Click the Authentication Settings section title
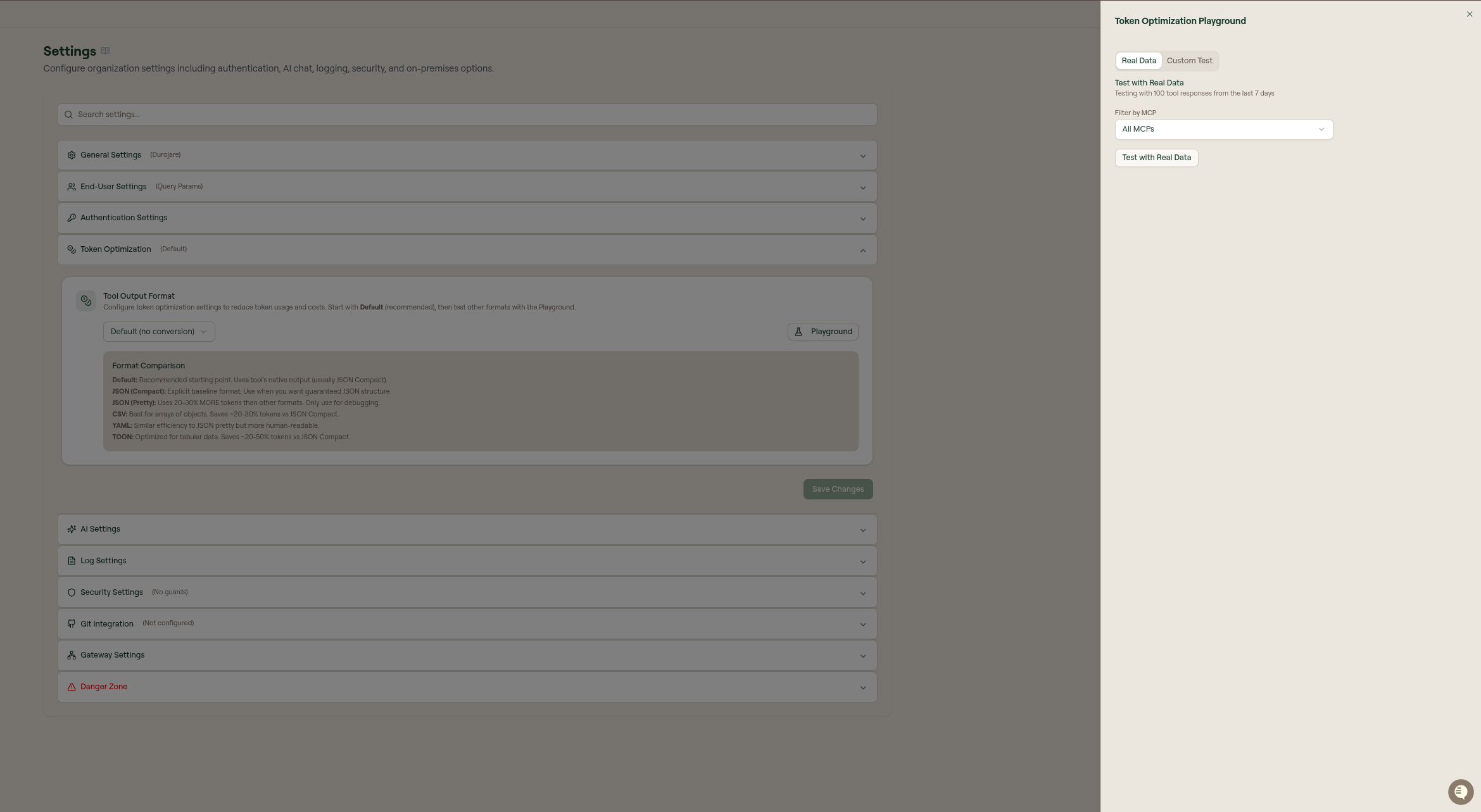This screenshot has height=812, width=1481. (x=123, y=218)
